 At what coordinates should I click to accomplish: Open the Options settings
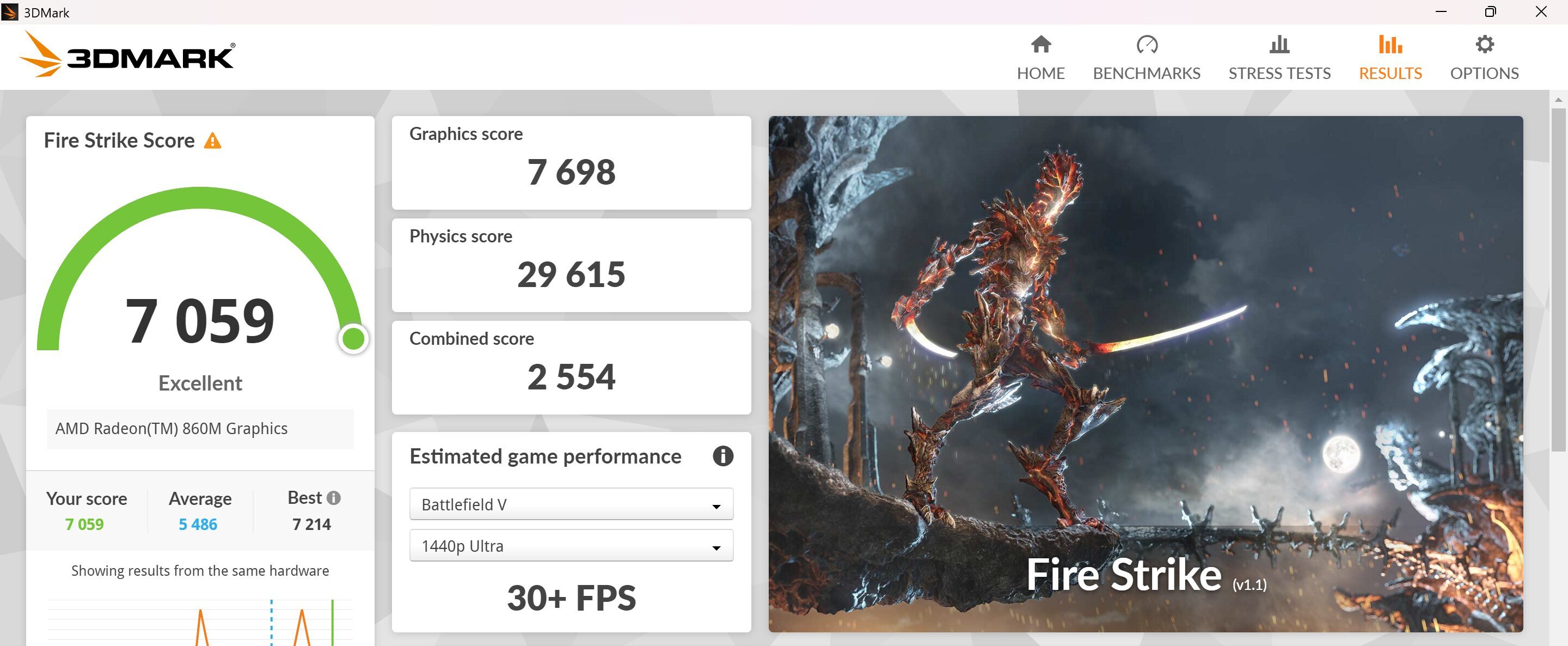(x=1484, y=57)
